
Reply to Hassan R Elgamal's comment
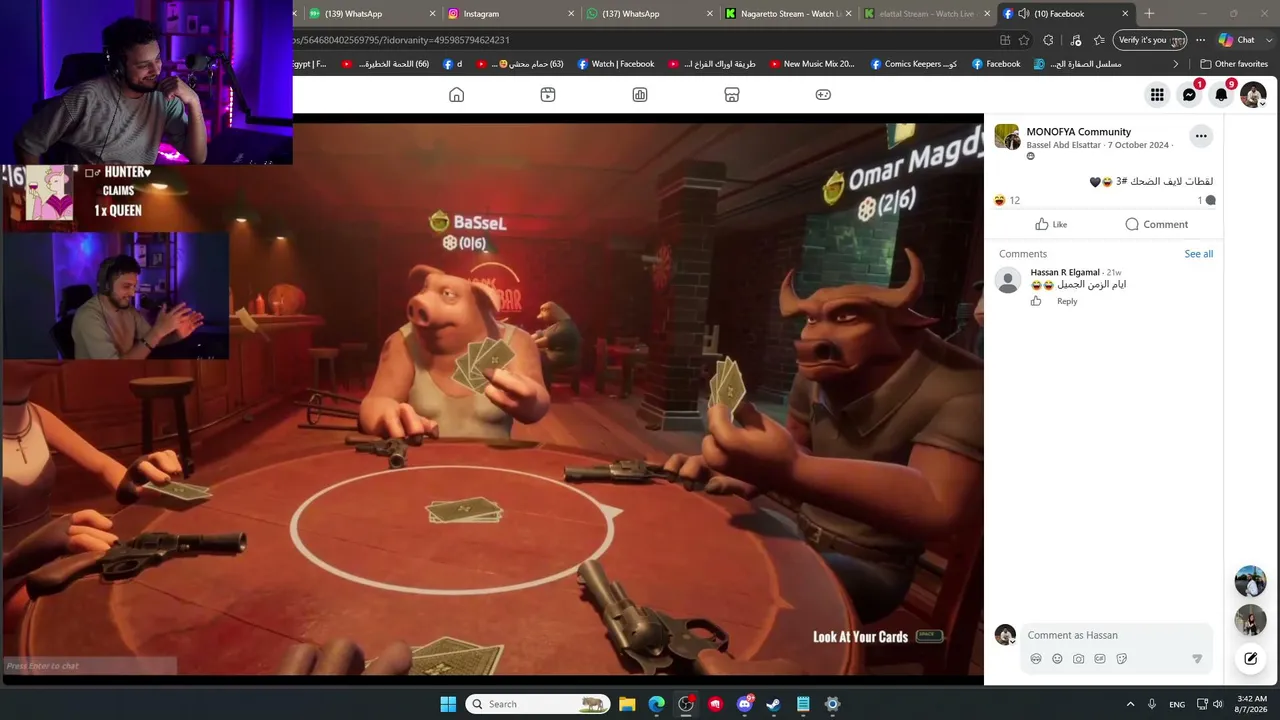click(x=1067, y=301)
